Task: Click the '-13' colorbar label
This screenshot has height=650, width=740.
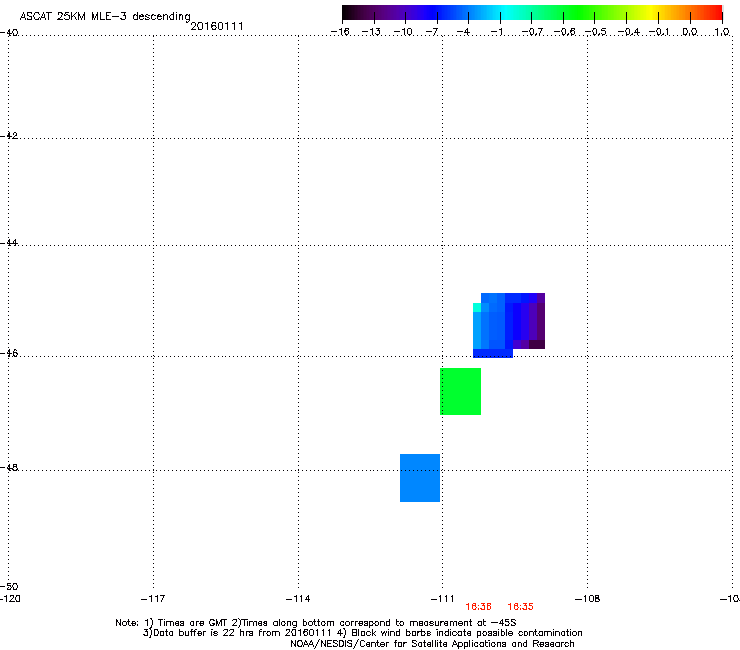Action: [371, 32]
